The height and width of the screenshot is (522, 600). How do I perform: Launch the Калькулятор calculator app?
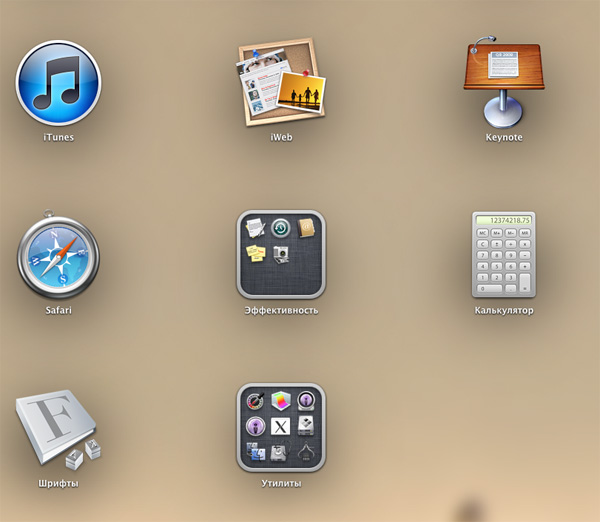click(x=504, y=254)
